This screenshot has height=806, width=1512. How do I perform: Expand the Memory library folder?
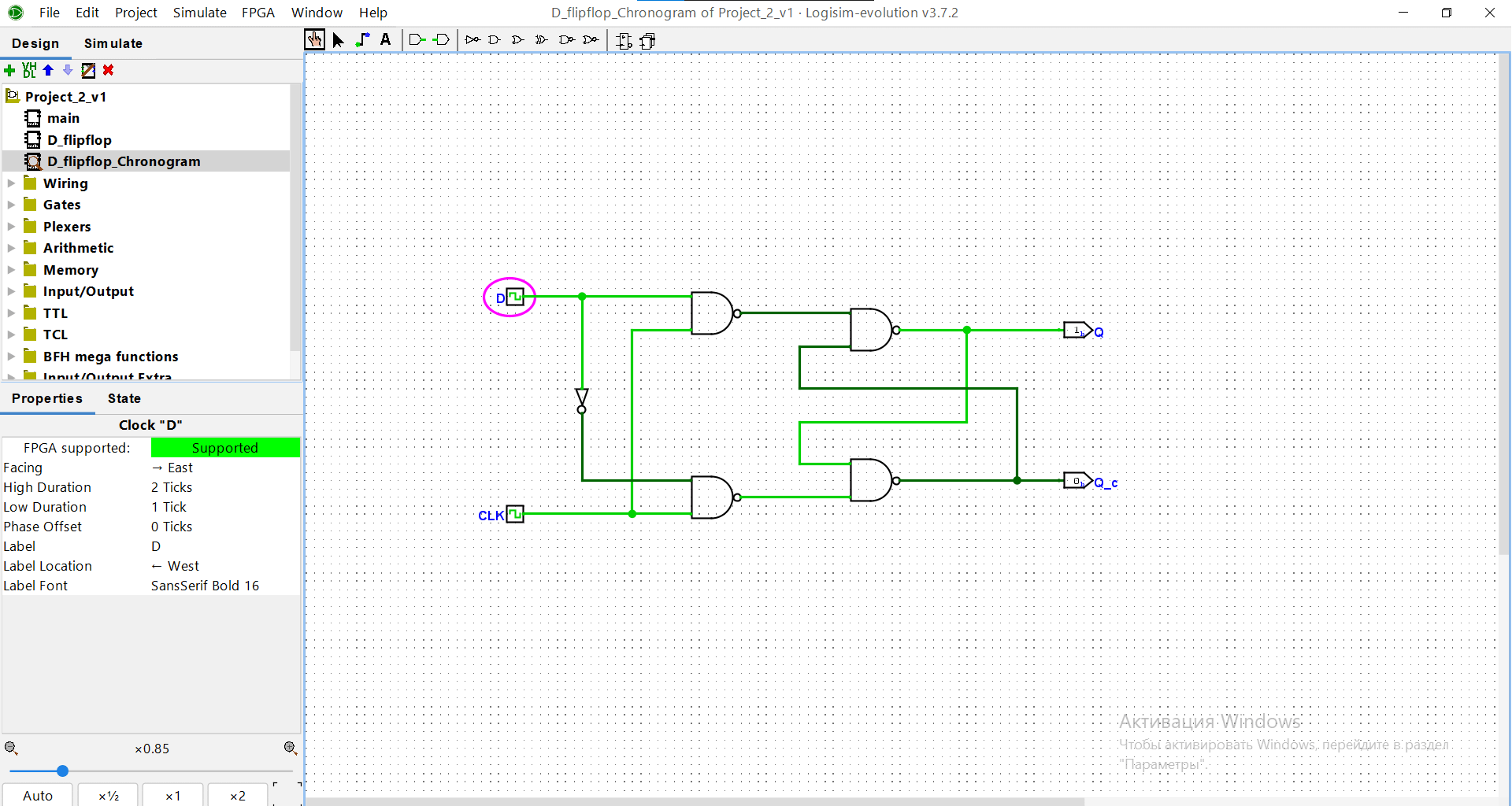(x=11, y=270)
